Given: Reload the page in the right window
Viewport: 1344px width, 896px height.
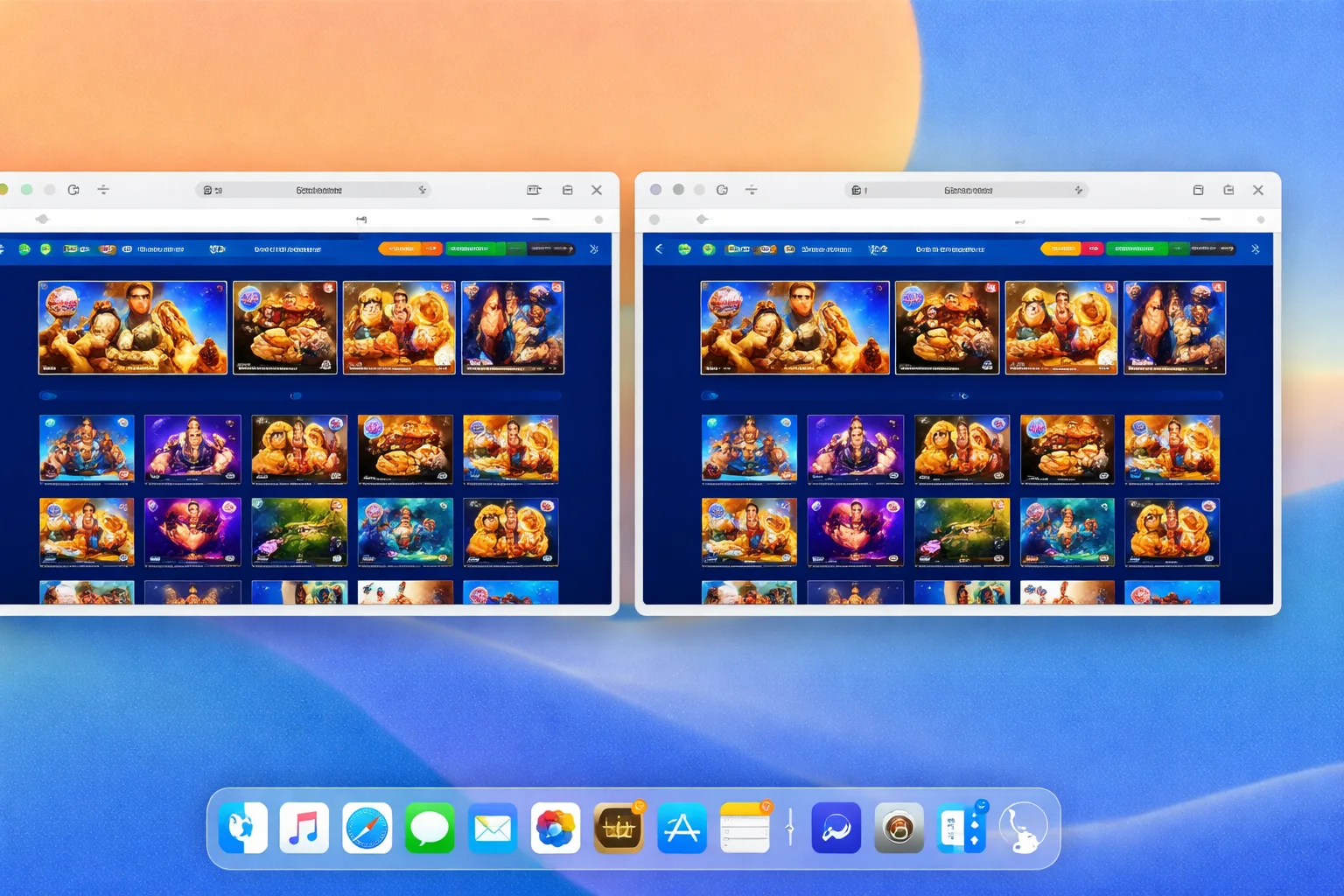Looking at the screenshot, I should pos(722,190).
